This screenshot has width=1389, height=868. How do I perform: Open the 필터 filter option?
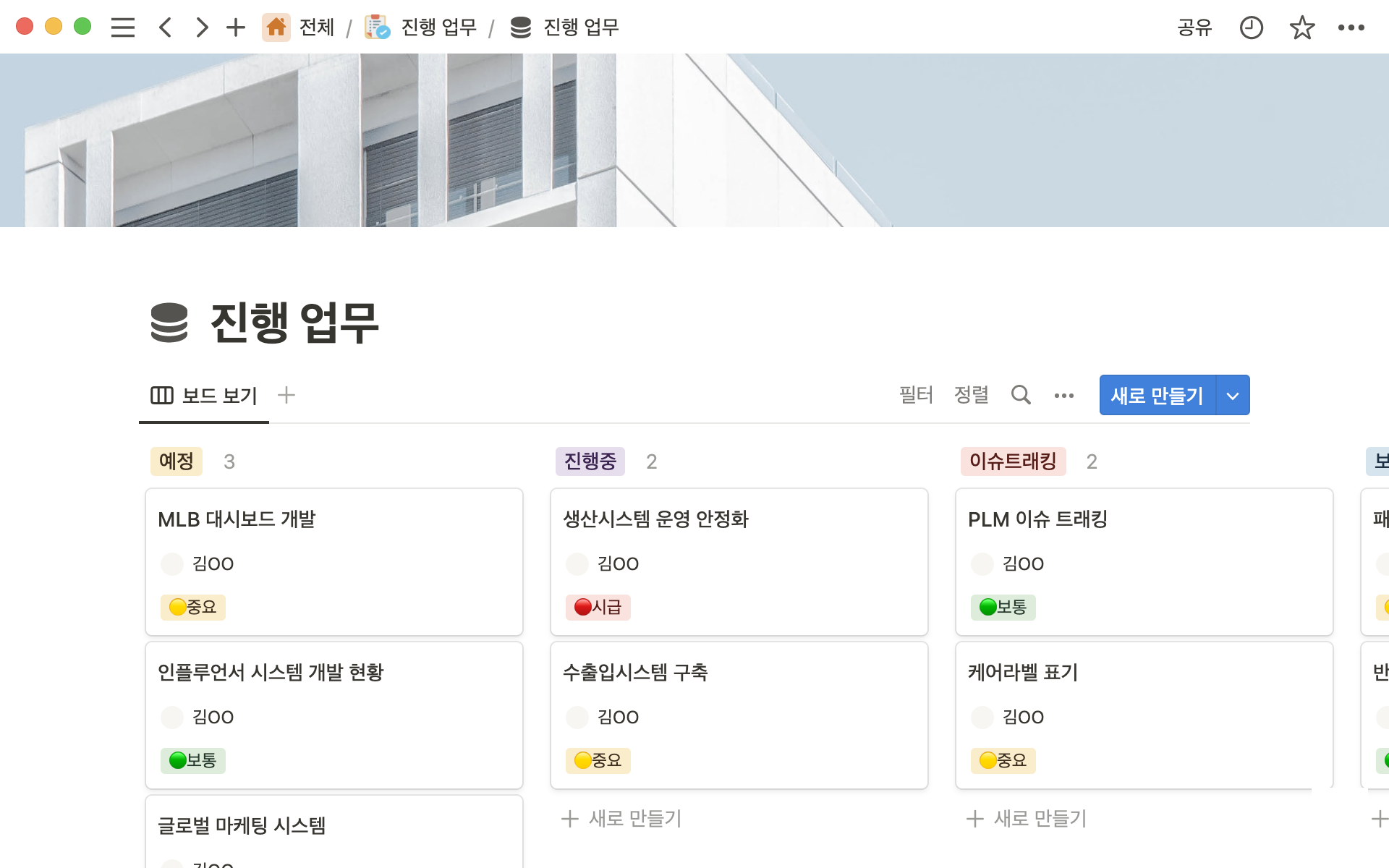pyautogui.click(x=916, y=395)
